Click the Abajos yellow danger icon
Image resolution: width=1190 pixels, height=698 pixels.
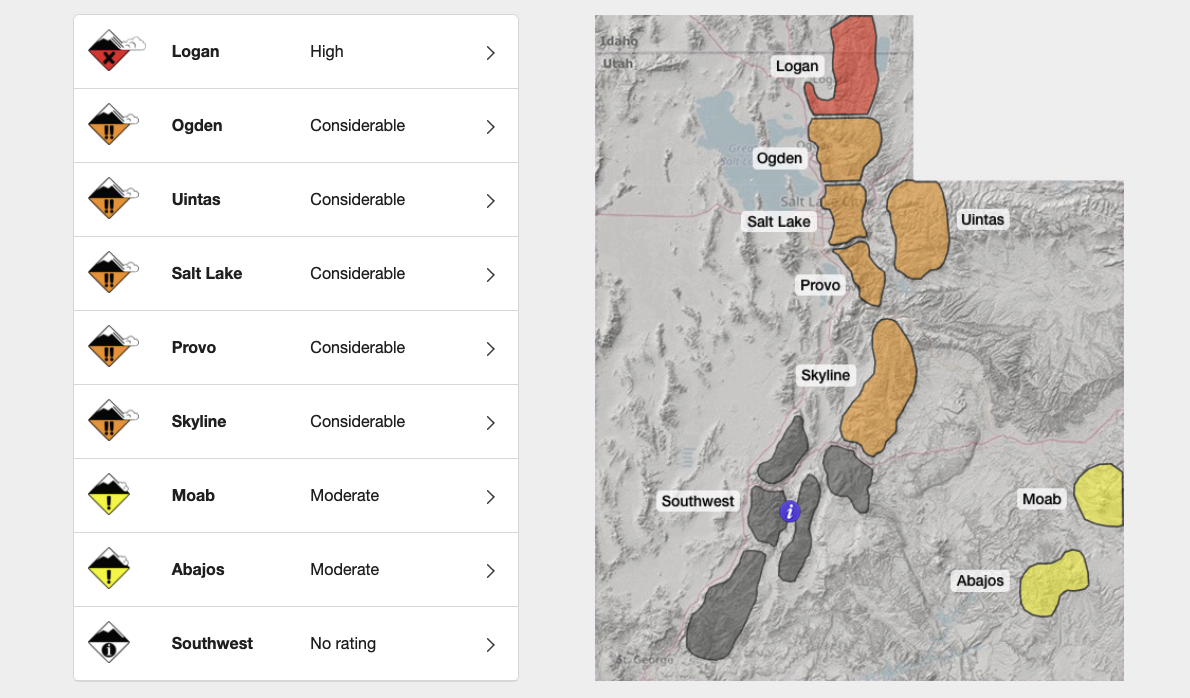tap(109, 570)
